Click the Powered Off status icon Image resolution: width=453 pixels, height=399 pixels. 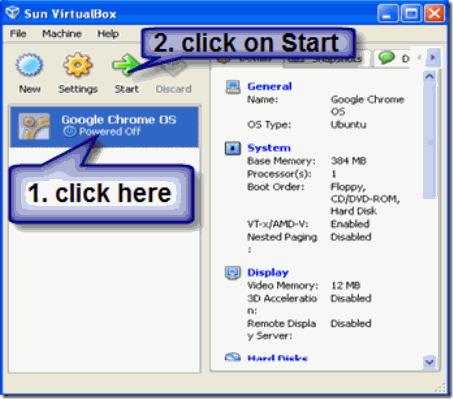click(x=70, y=132)
